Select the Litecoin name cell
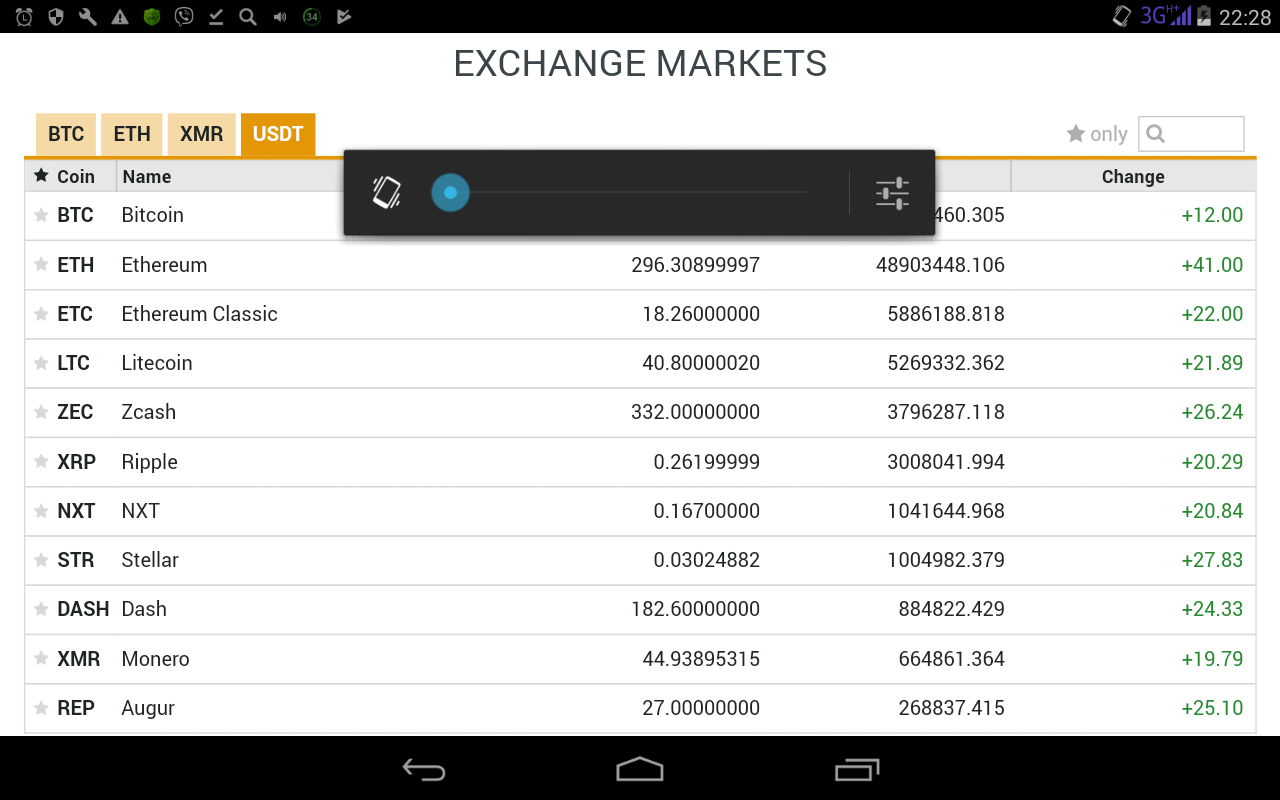The height and width of the screenshot is (800, 1280). pos(157,363)
